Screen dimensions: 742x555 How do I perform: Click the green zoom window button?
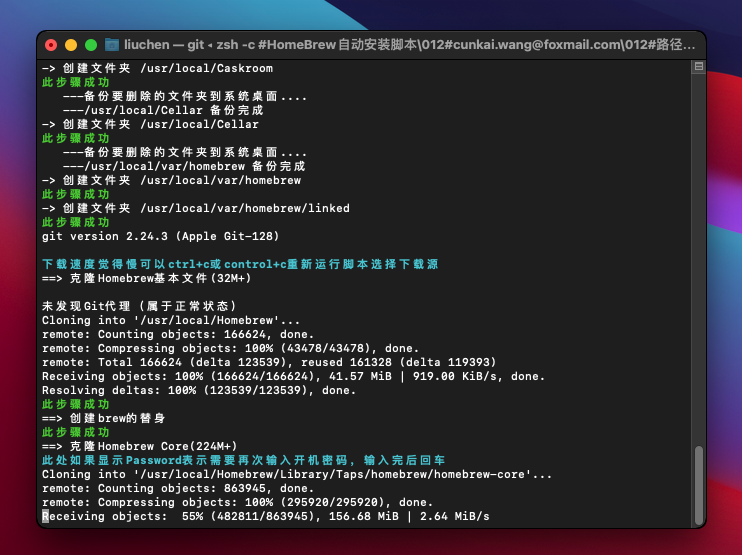91,45
